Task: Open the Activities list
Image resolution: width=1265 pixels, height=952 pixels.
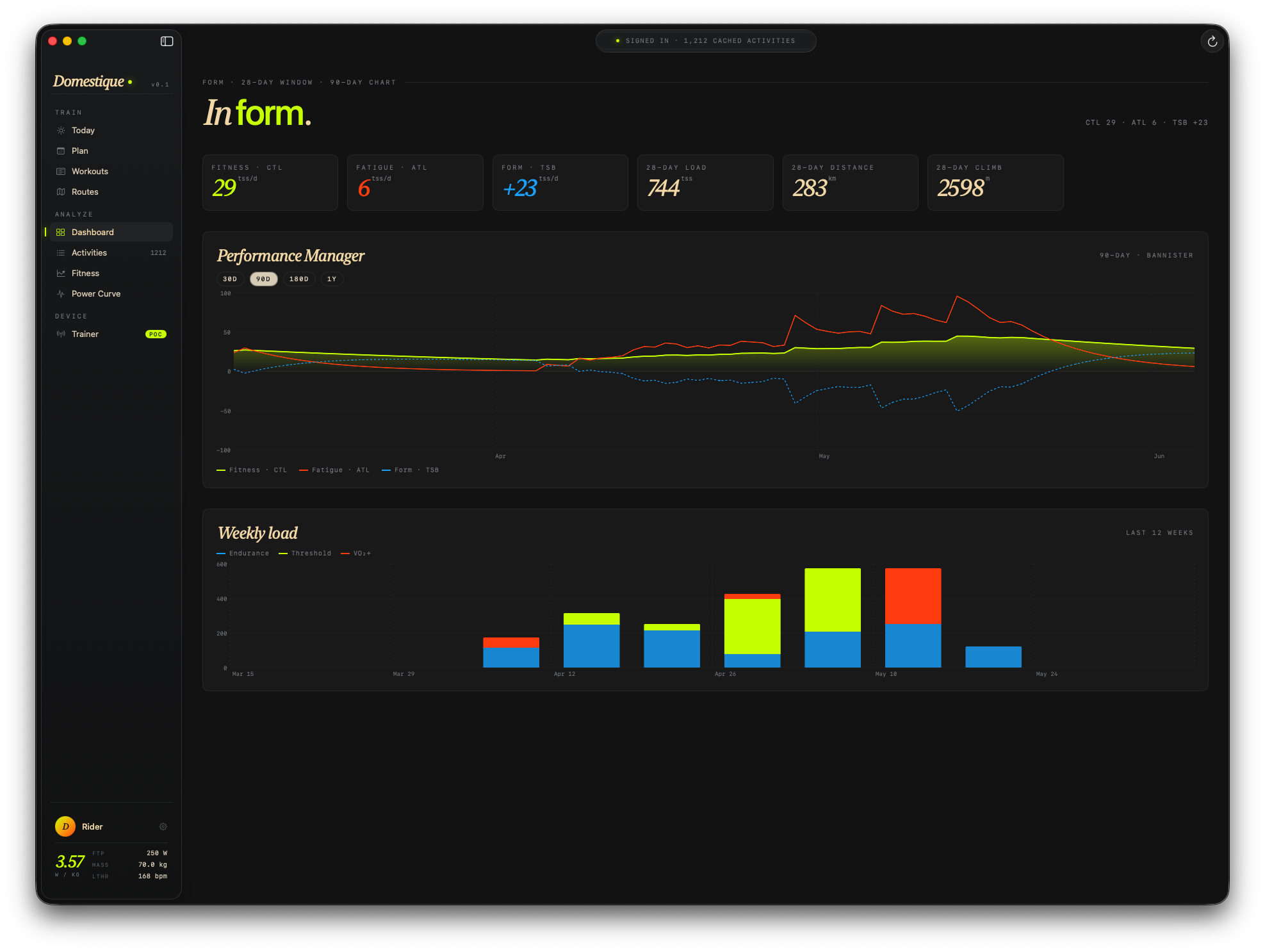Action: click(111, 252)
